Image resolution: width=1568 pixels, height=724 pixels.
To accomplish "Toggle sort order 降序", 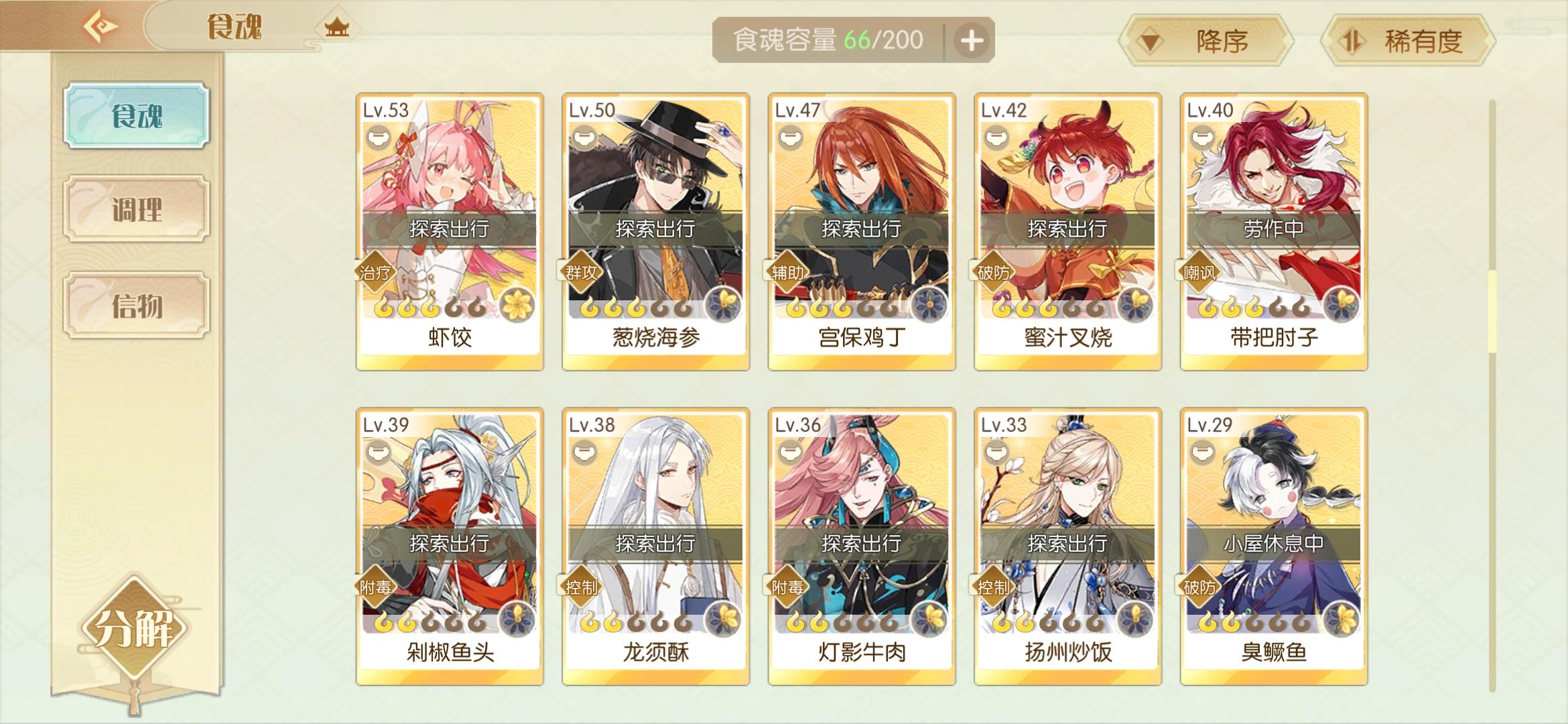I will click(x=1206, y=42).
